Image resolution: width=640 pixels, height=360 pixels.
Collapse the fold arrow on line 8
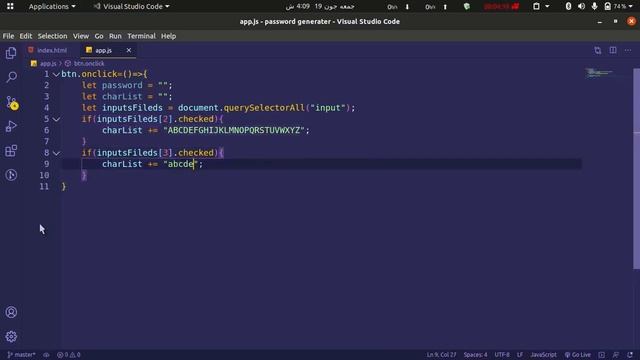(56, 153)
